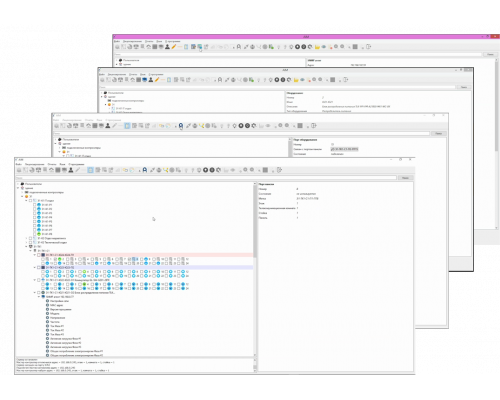Click the letter A icon in the third window toolbar

(x=181, y=126)
